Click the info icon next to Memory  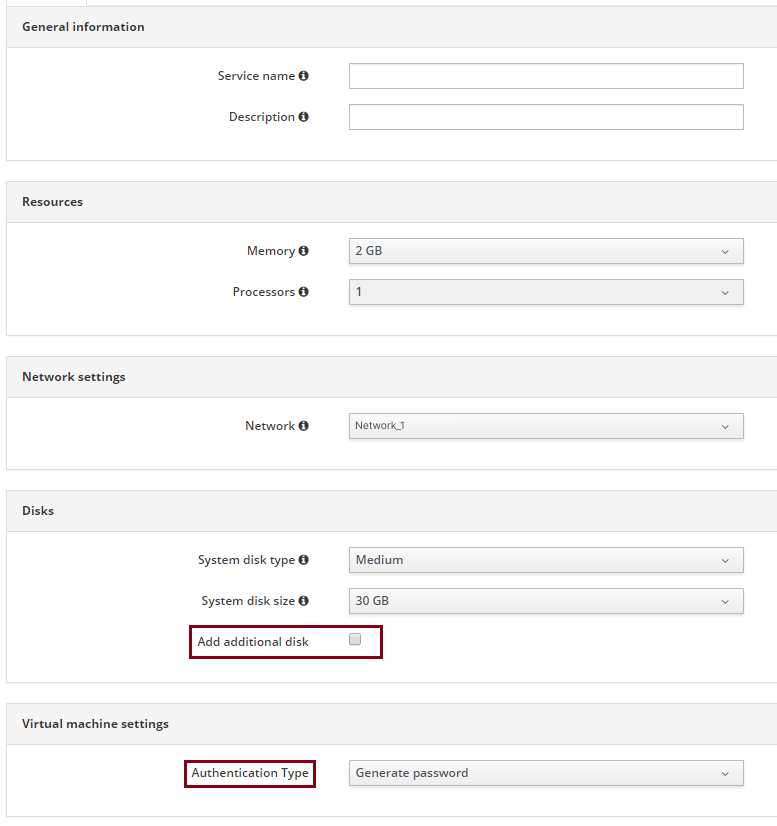point(303,251)
